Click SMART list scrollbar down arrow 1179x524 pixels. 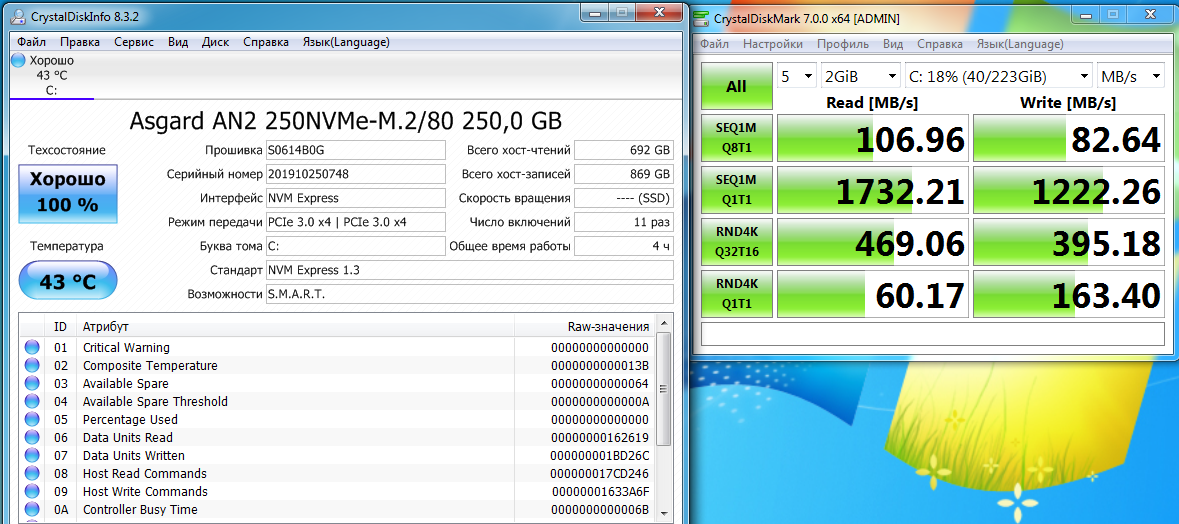click(x=663, y=513)
